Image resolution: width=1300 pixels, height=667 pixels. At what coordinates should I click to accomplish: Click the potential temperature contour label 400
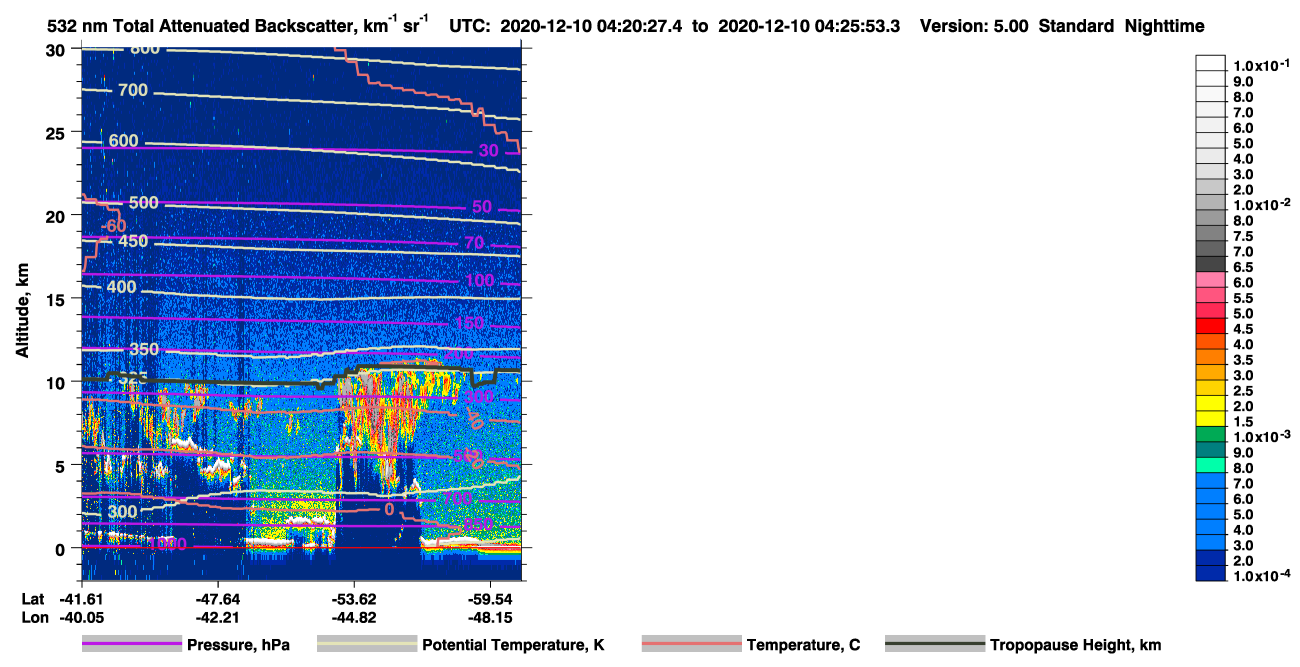120,287
